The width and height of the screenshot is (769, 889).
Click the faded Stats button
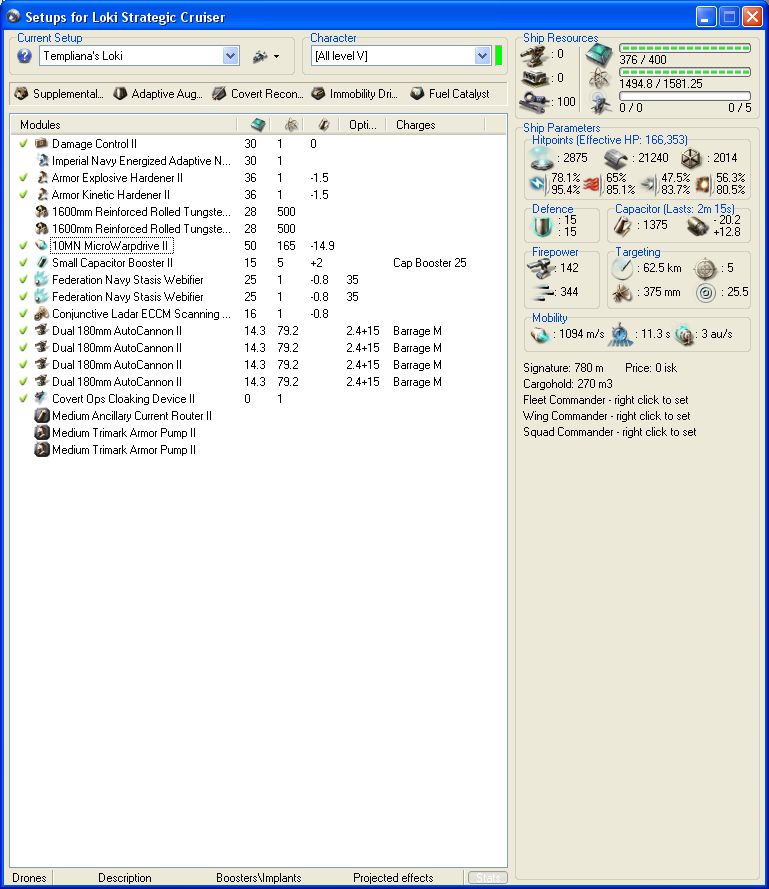[488, 878]
